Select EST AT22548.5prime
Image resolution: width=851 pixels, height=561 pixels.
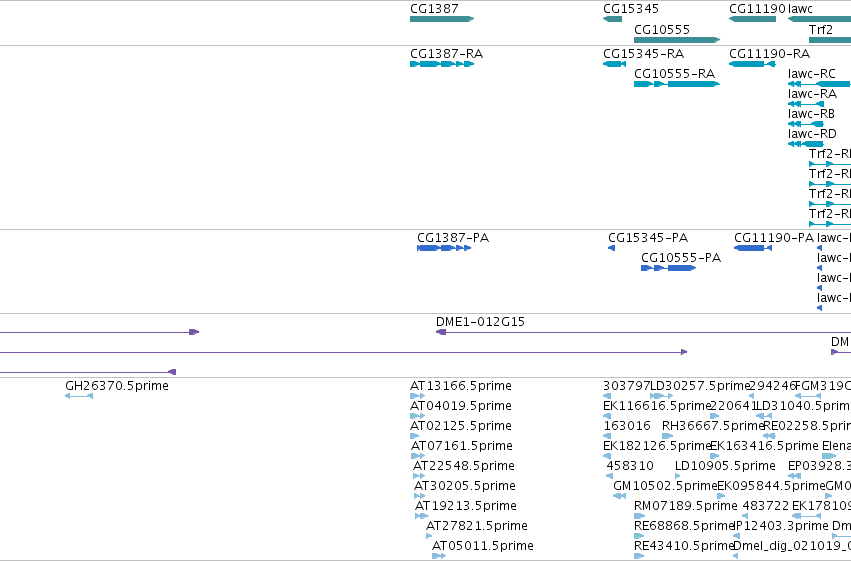pos(463,466)
